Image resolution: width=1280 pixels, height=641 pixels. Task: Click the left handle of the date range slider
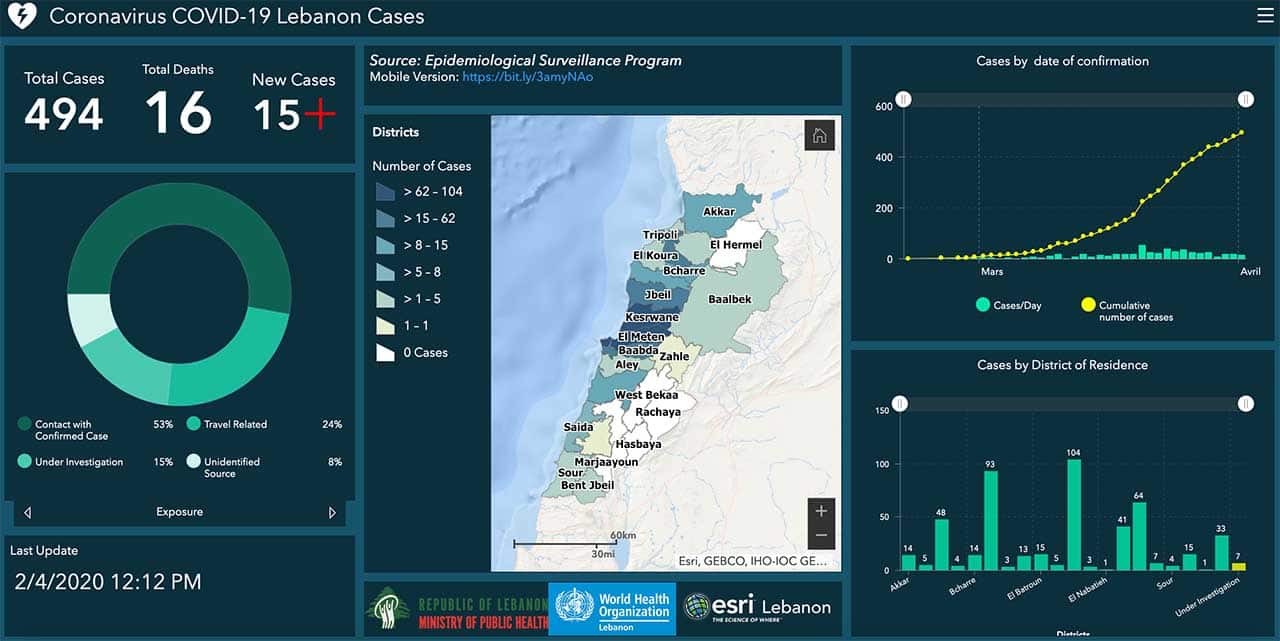[903, 99]
